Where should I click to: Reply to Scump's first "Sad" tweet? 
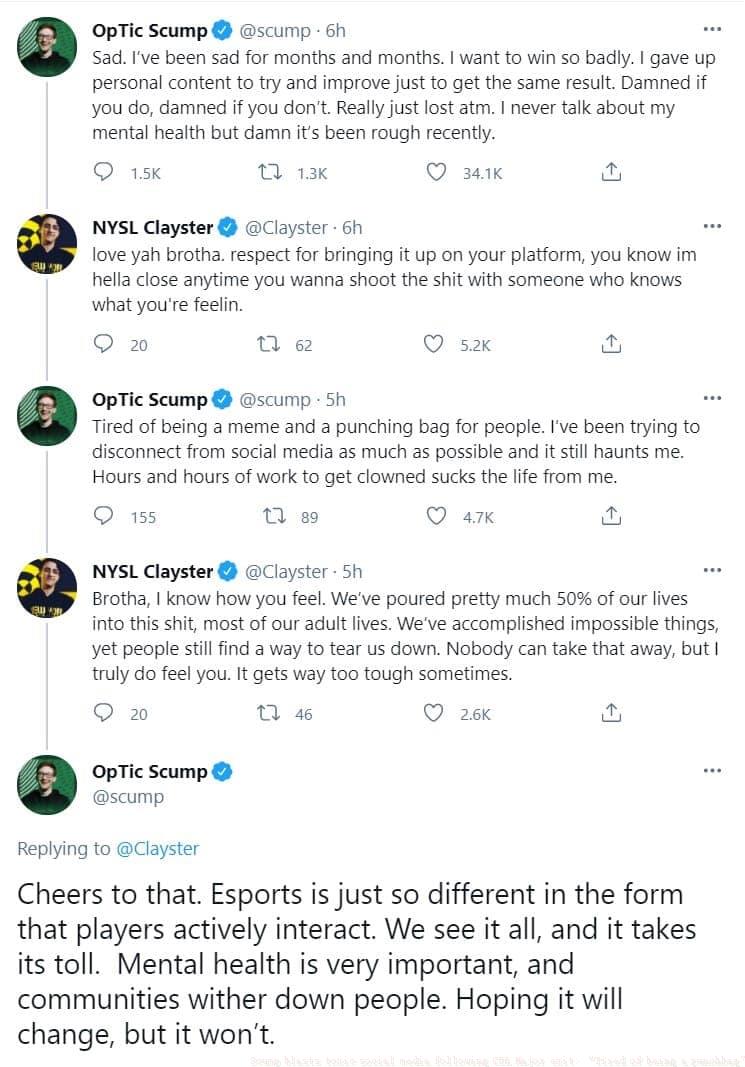(104, 173)
